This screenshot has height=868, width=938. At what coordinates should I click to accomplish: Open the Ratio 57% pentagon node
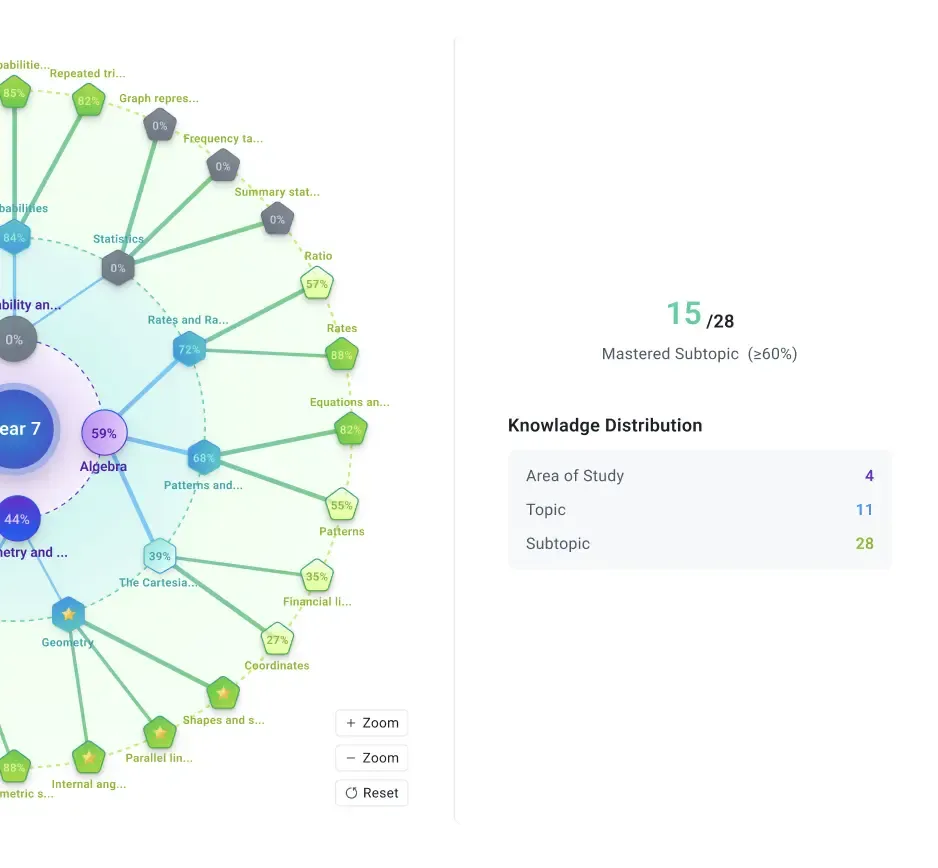(316, 284)
